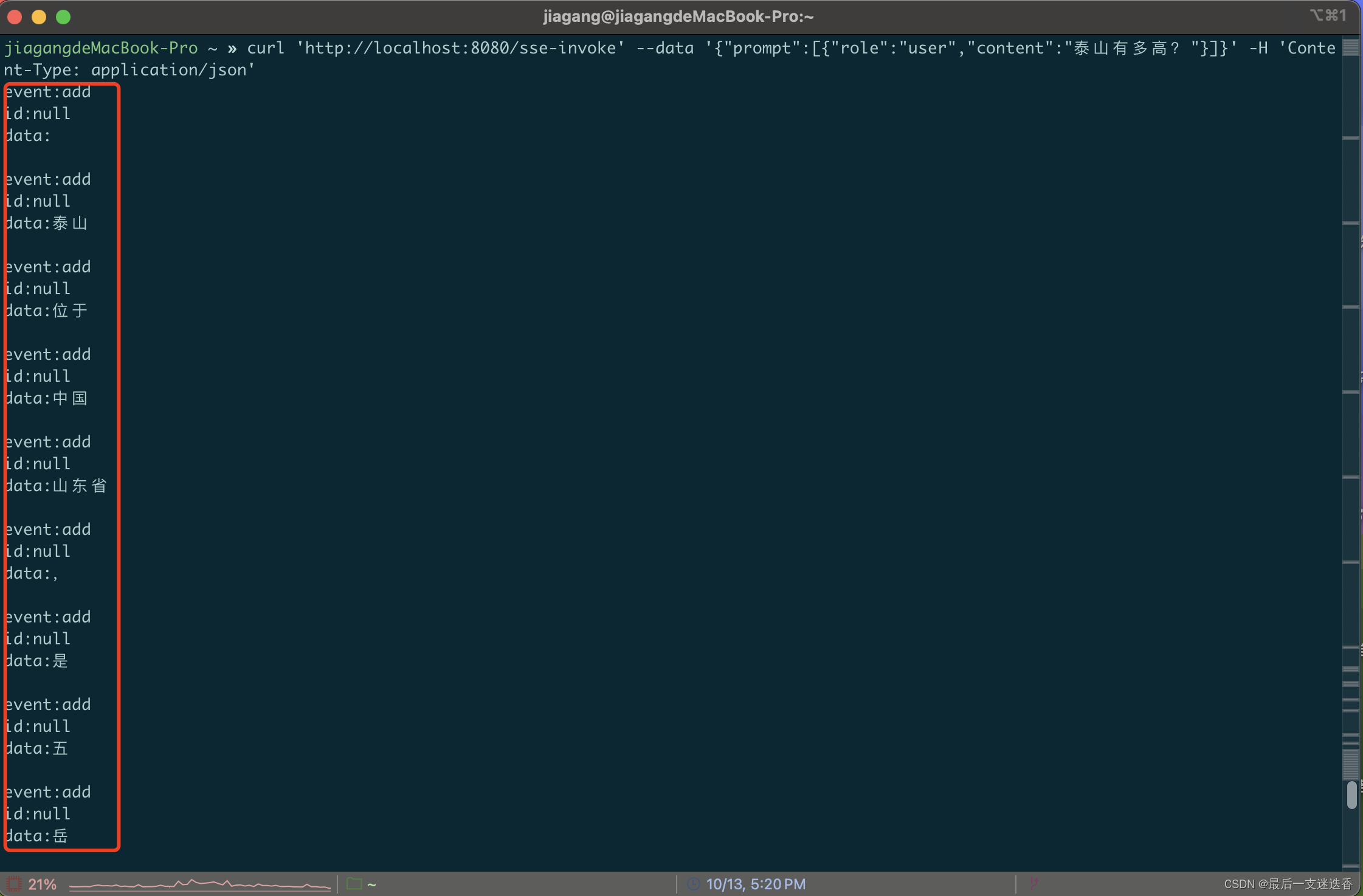Click the green zoom window button
This screenshot has width=1363, height=896.
[x=63, y=17]
